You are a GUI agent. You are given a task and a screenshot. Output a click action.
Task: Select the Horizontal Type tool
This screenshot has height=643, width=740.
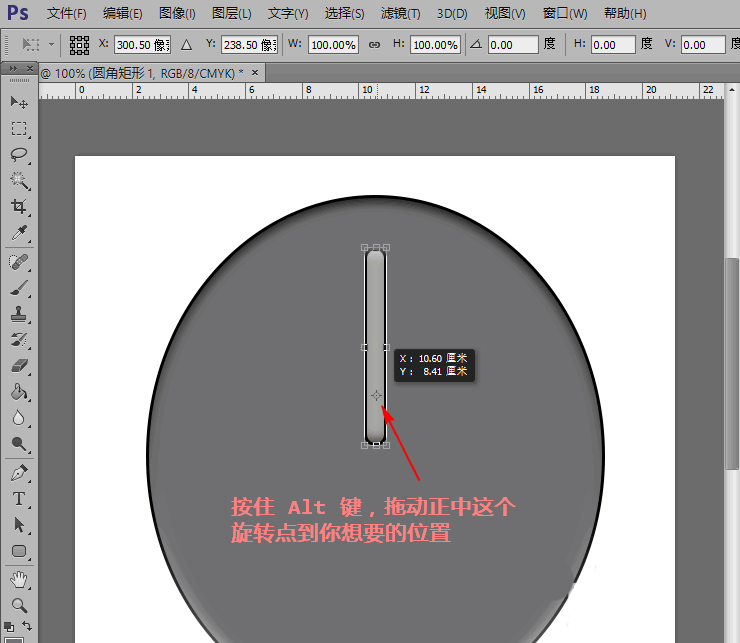pyautogui.click(x=19, y=499)
